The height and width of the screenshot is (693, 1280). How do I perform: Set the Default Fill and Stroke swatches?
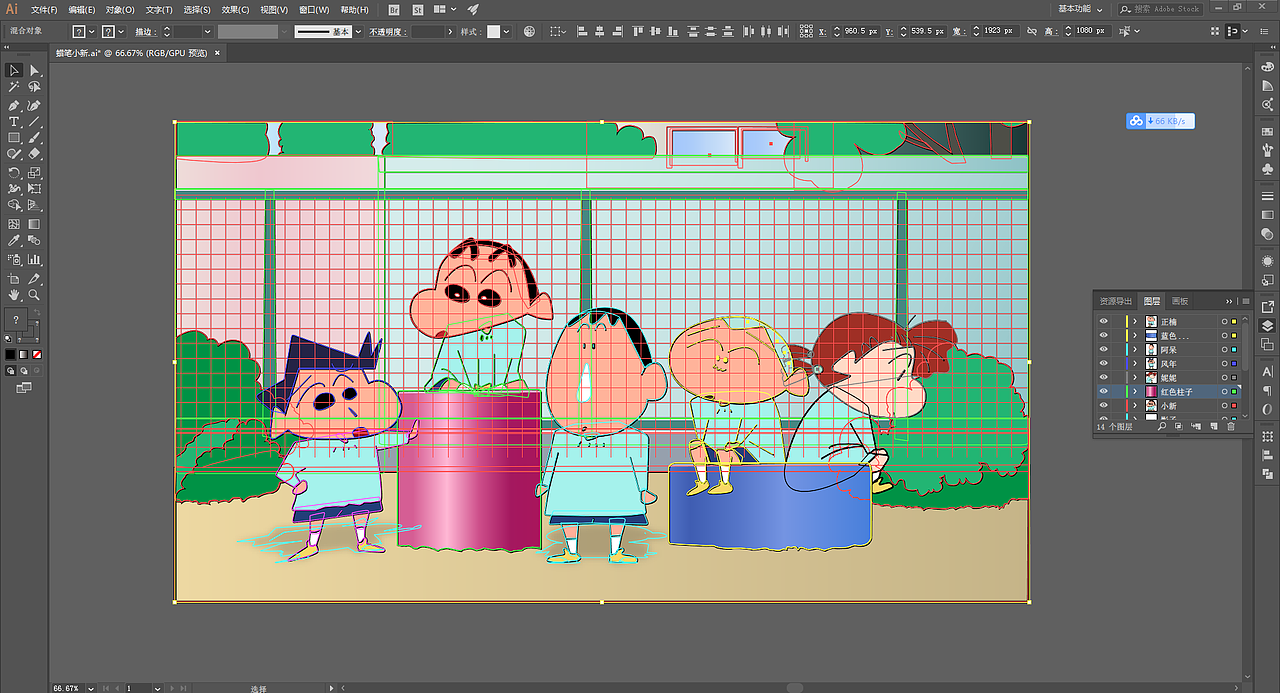point(9,338)
